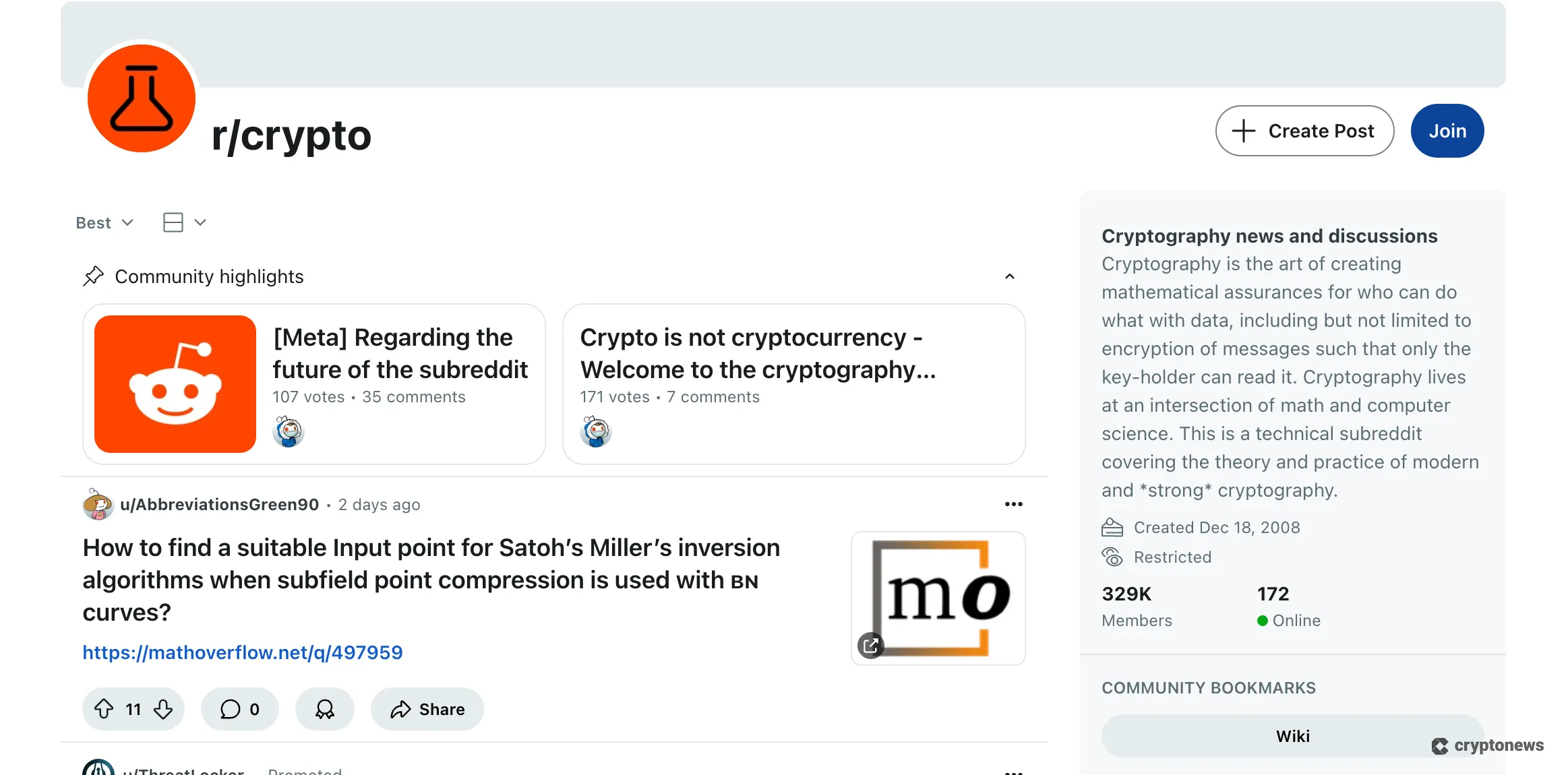Upvote the Satoh's Miller inversion post
1568x775 pixels.
pos(104,709)
